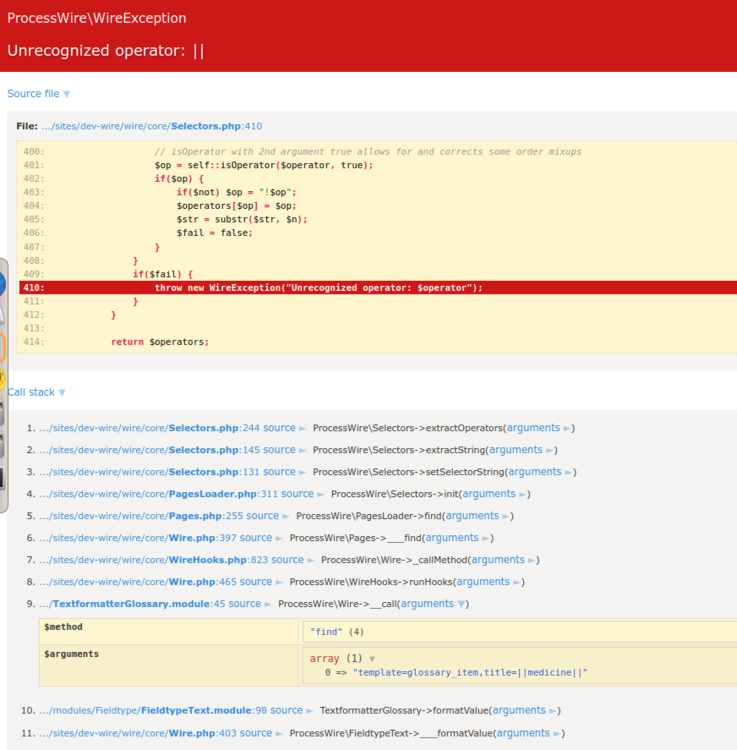Open the Selectors.php:410 file link

[x=152, y=126]
